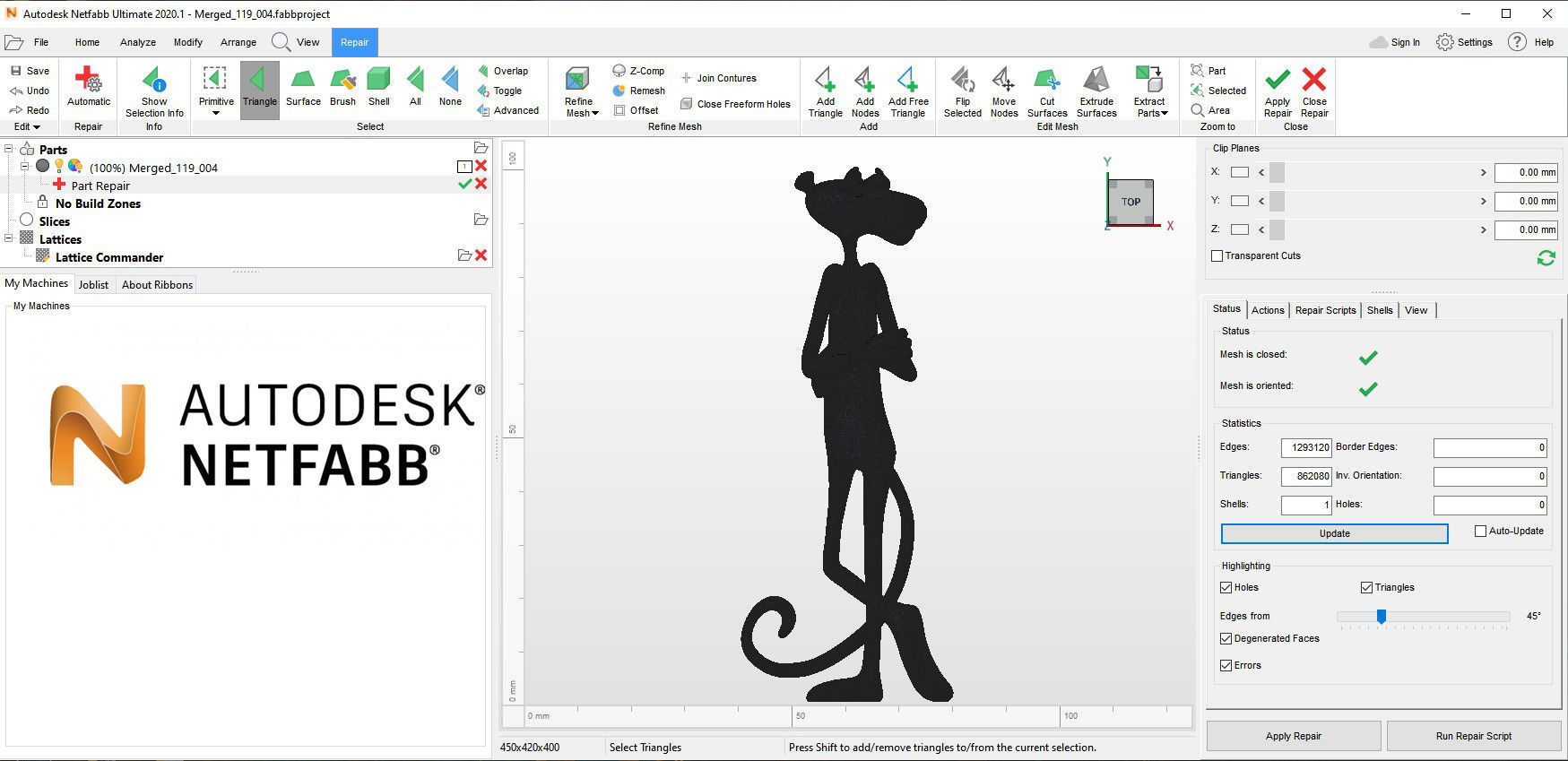Click Remesh tool

638,91
